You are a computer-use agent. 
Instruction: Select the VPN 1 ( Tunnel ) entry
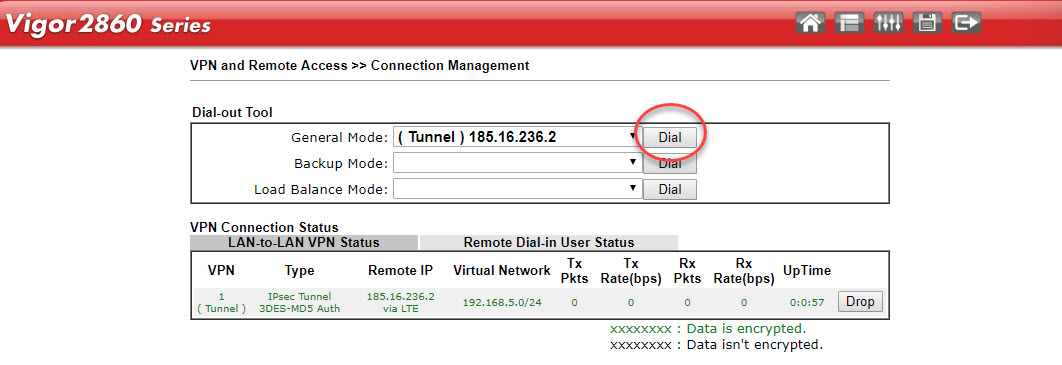pyautogui.click(x=221, y=303)
